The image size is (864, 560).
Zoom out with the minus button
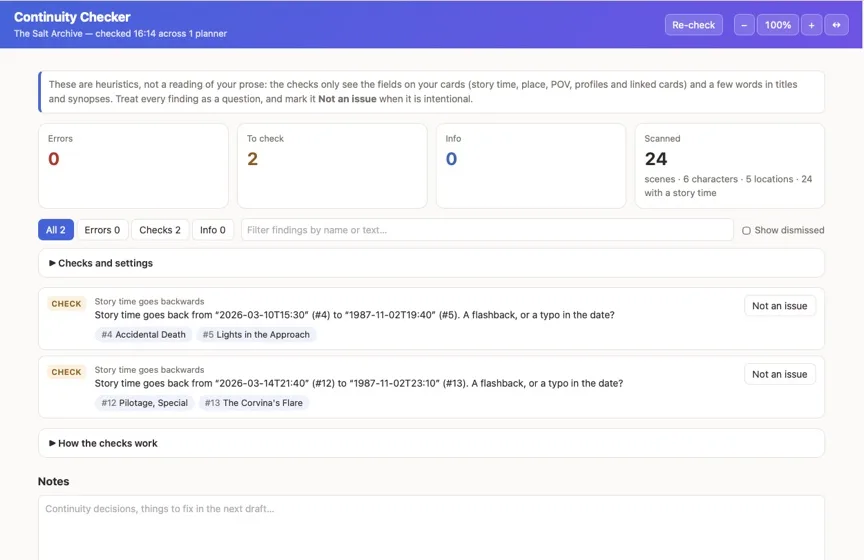[x=744, y=25]
